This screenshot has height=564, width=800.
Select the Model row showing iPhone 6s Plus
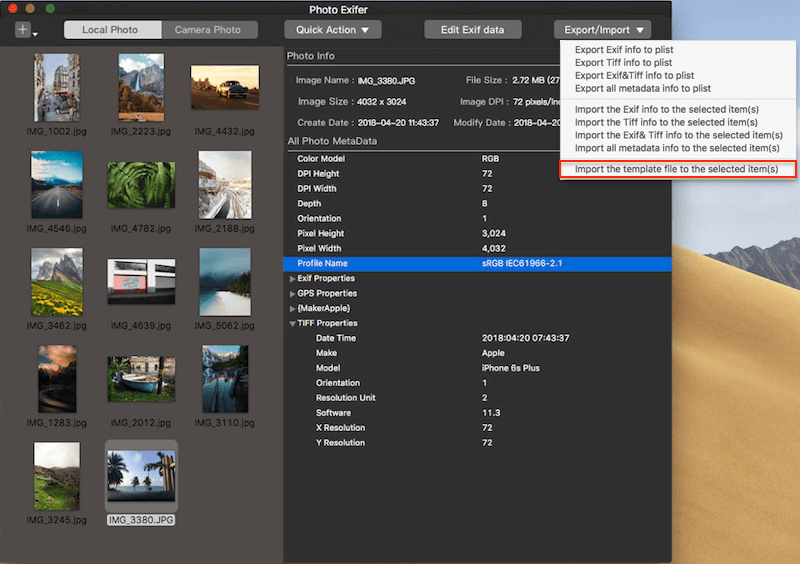click(477, 368)
